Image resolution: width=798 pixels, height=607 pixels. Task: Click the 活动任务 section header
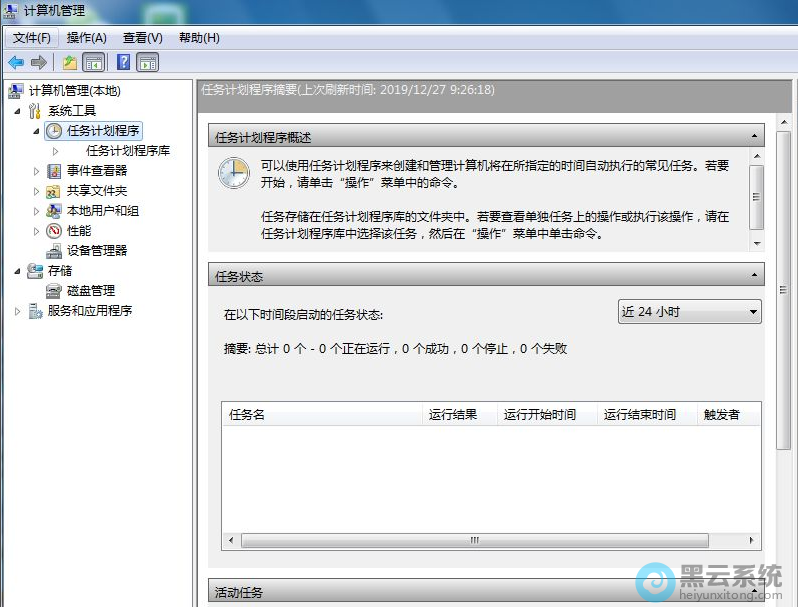coord(486,591)
